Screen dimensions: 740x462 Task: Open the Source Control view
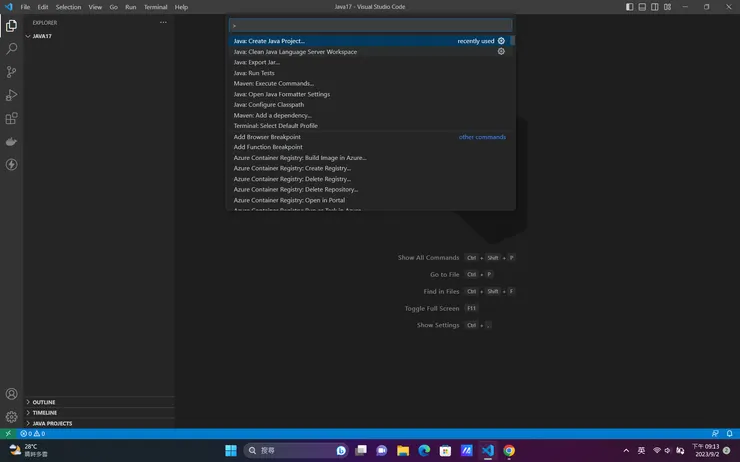pyautogui.click(x=12, y=72)
